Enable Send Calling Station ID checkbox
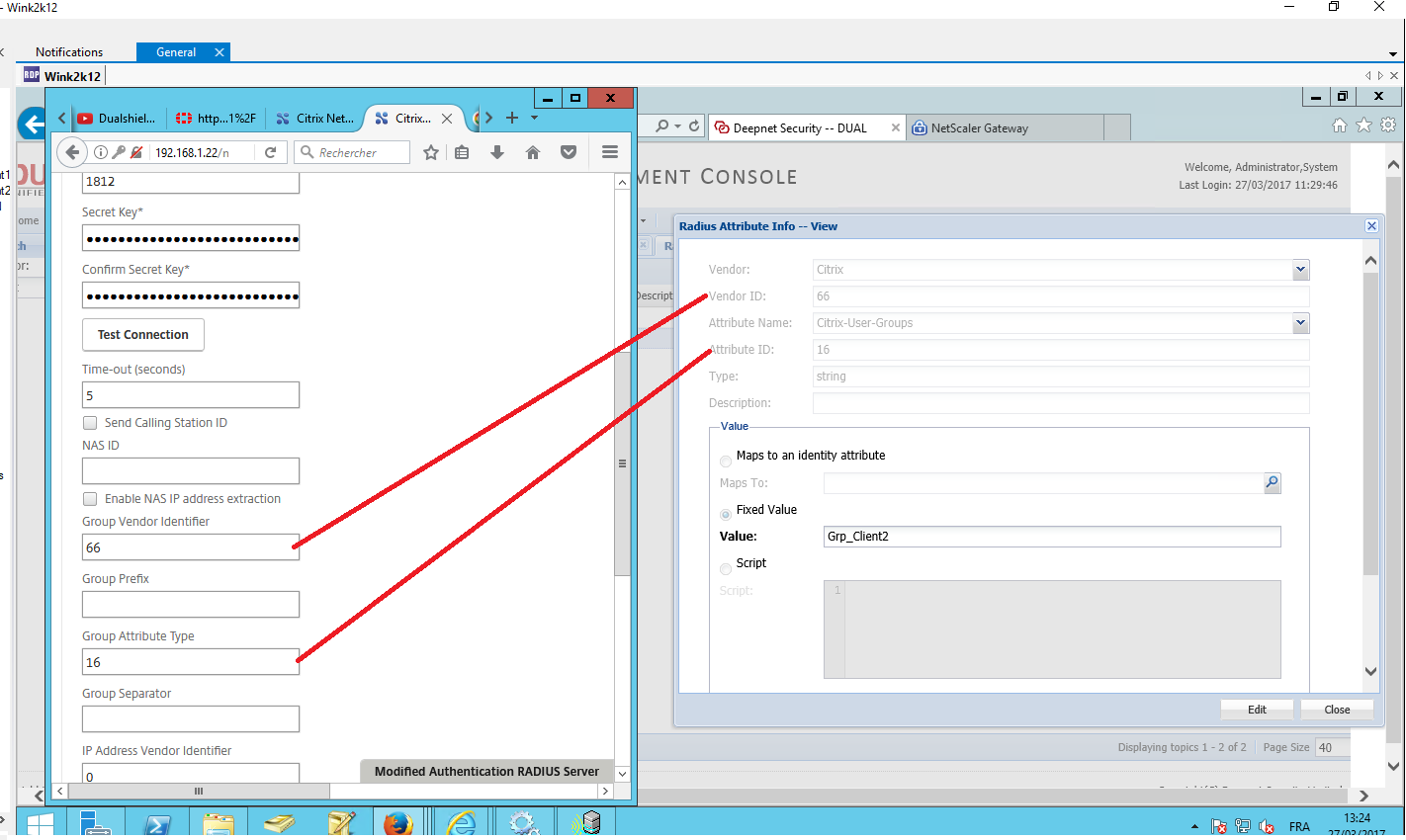This screenshot has width=1406, height=840. tap(90, 423)
